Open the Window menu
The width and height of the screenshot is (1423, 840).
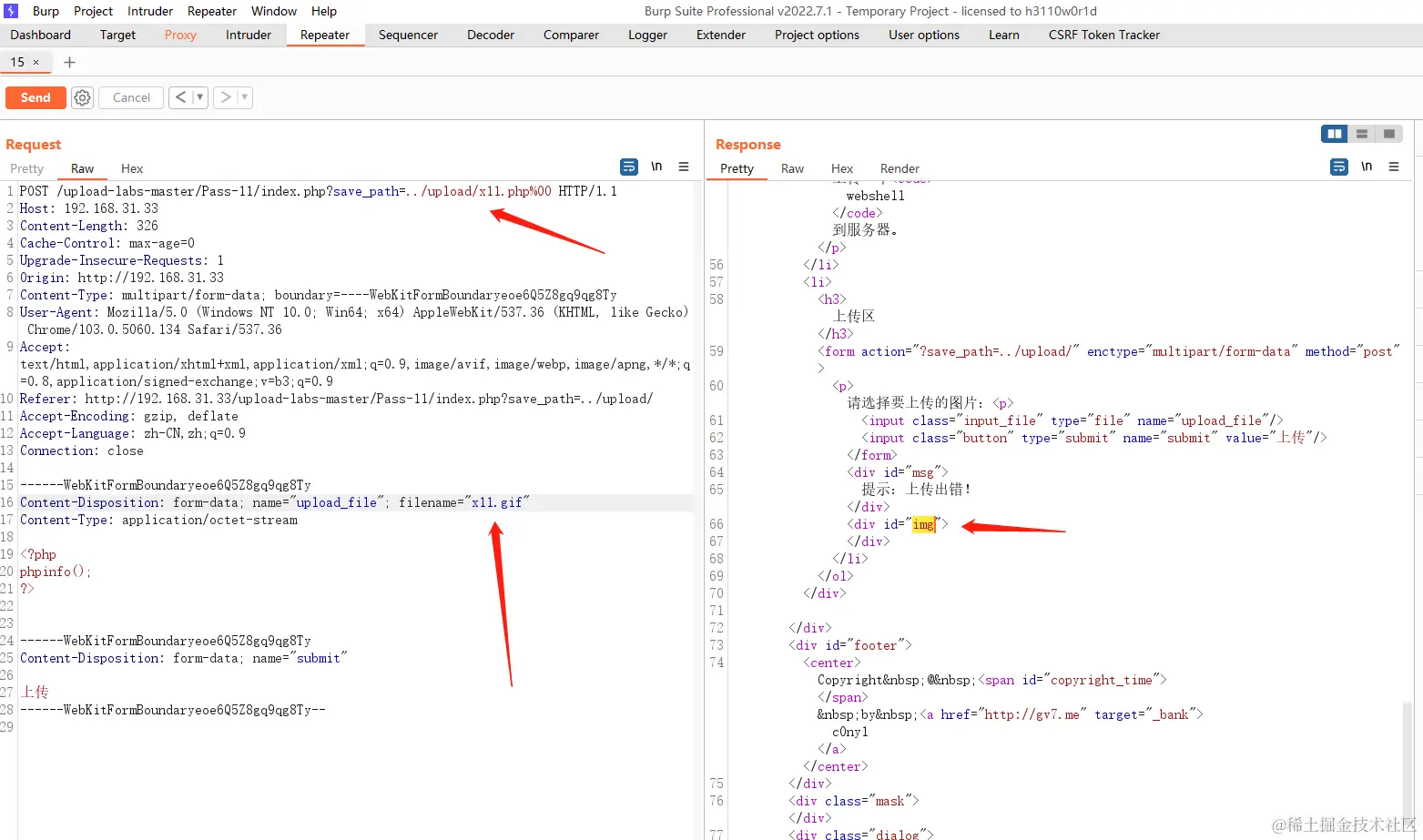click(x=274, y=11)
